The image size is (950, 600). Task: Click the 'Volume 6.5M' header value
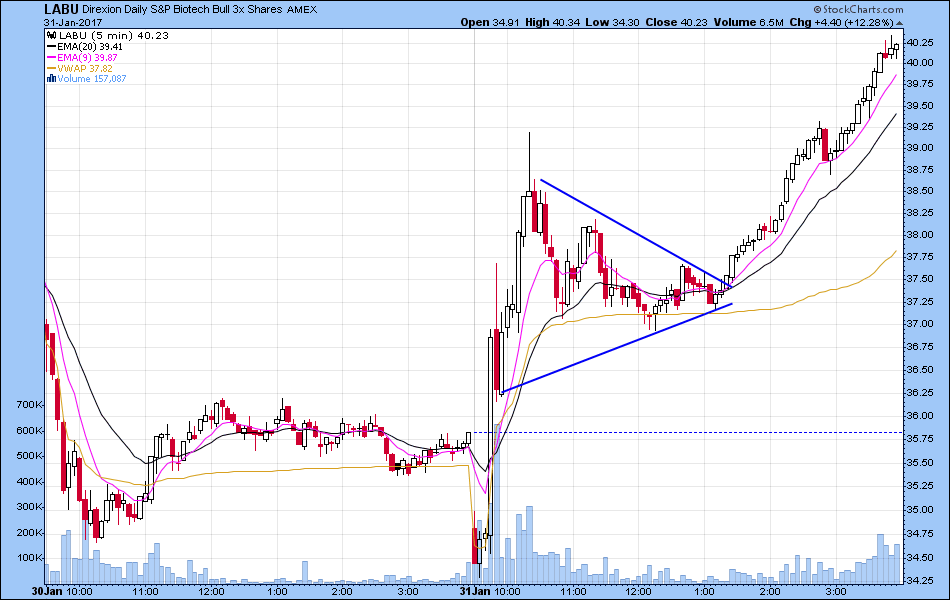pyautogui.click(x=748, y=22)
